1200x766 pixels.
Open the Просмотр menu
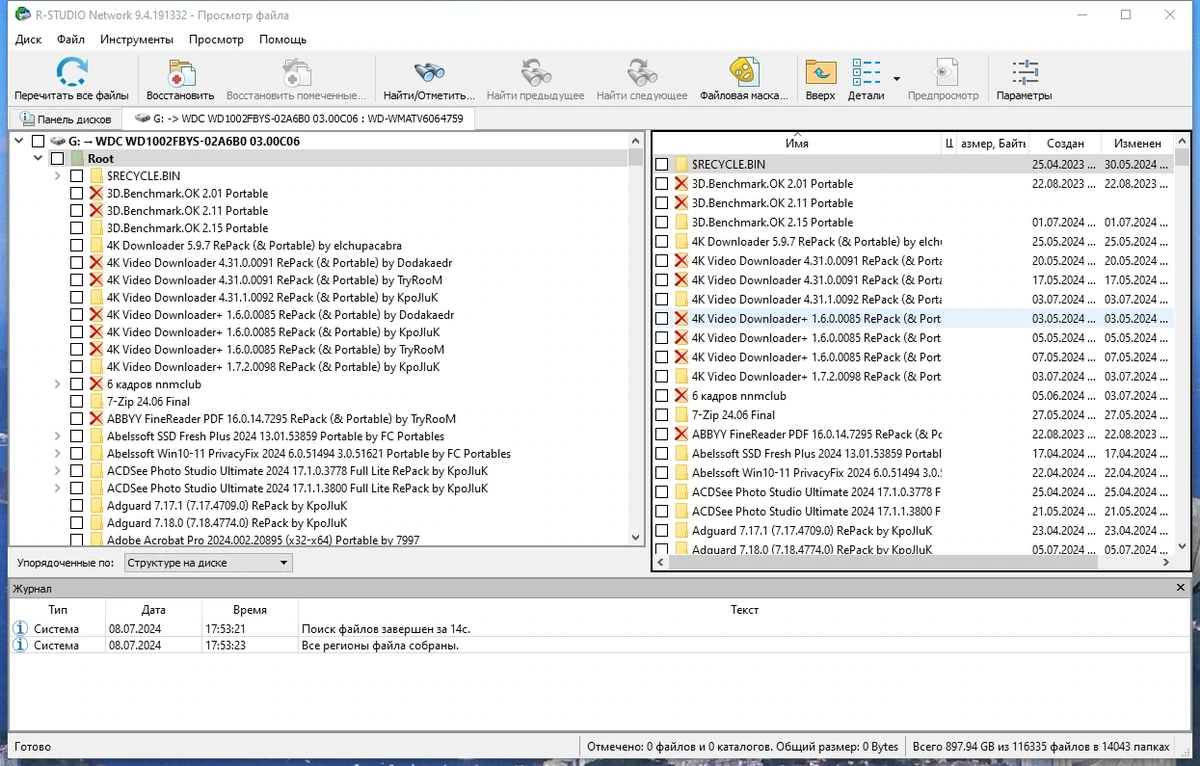pos(216,39)
